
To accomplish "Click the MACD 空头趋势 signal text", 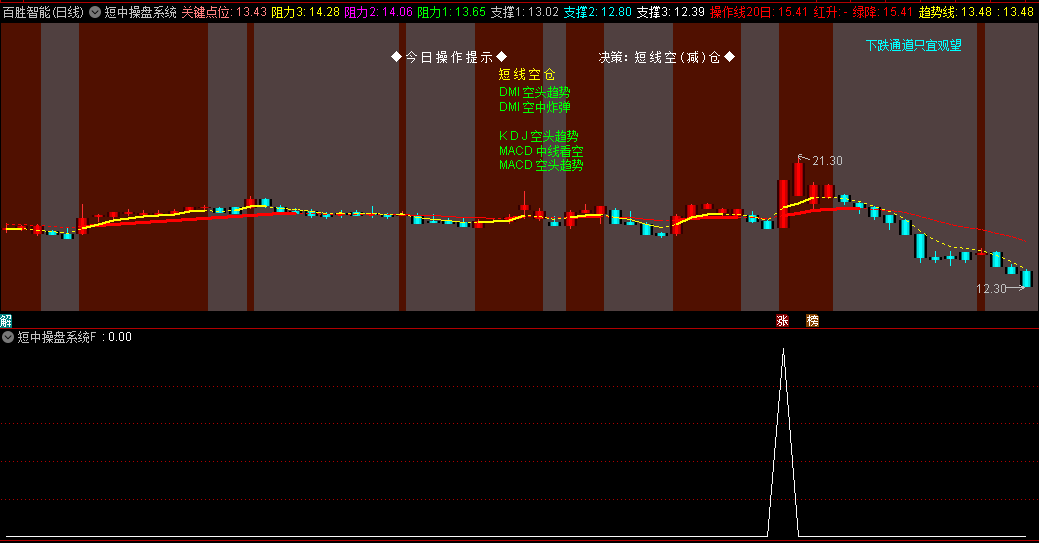I will (541, 164).
